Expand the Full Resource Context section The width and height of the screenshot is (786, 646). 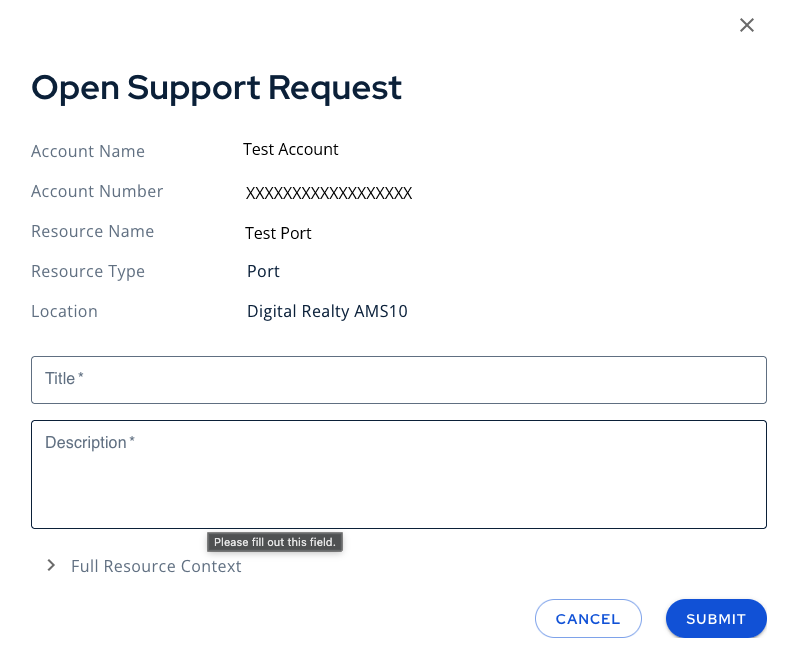pos(51,566)
